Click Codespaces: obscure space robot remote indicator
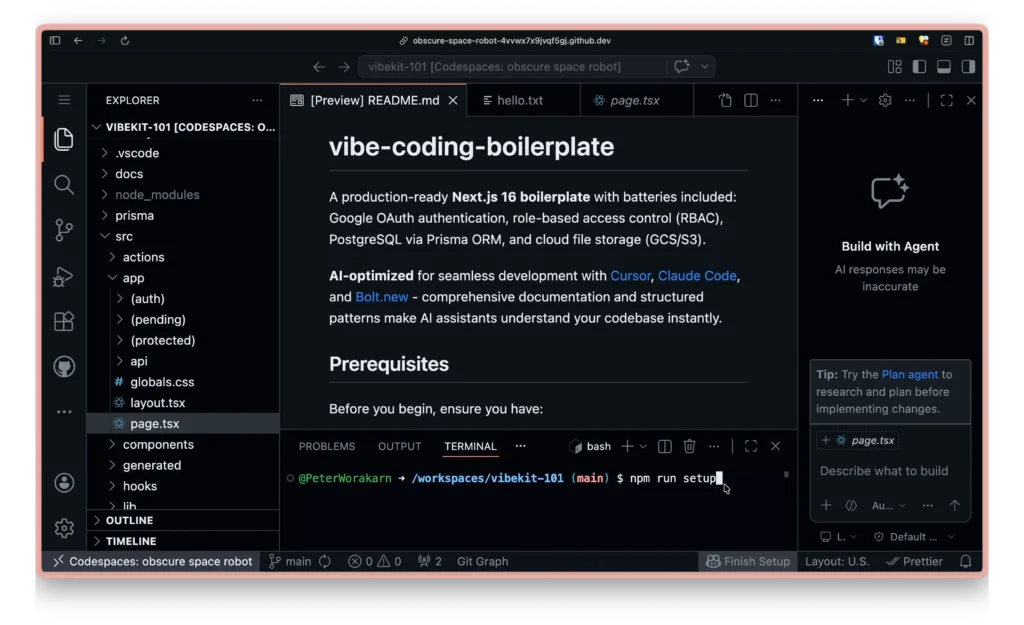1024x625 pixels. coord(153,562)
